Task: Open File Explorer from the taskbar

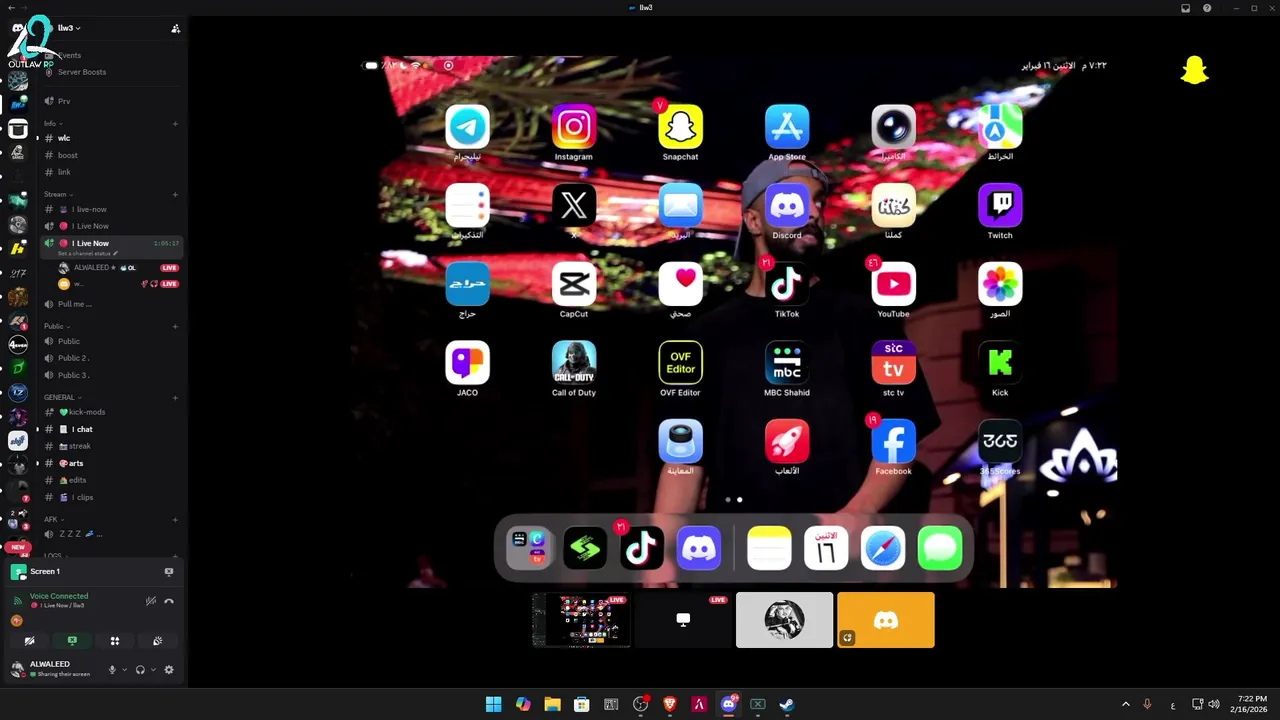Action: click(x=552, y=704)
